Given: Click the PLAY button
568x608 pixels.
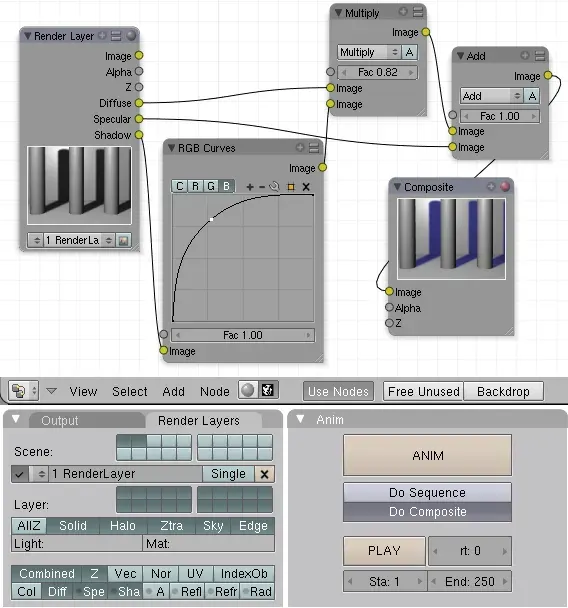Looking at the screenshot, I should [x=384, y=551].
